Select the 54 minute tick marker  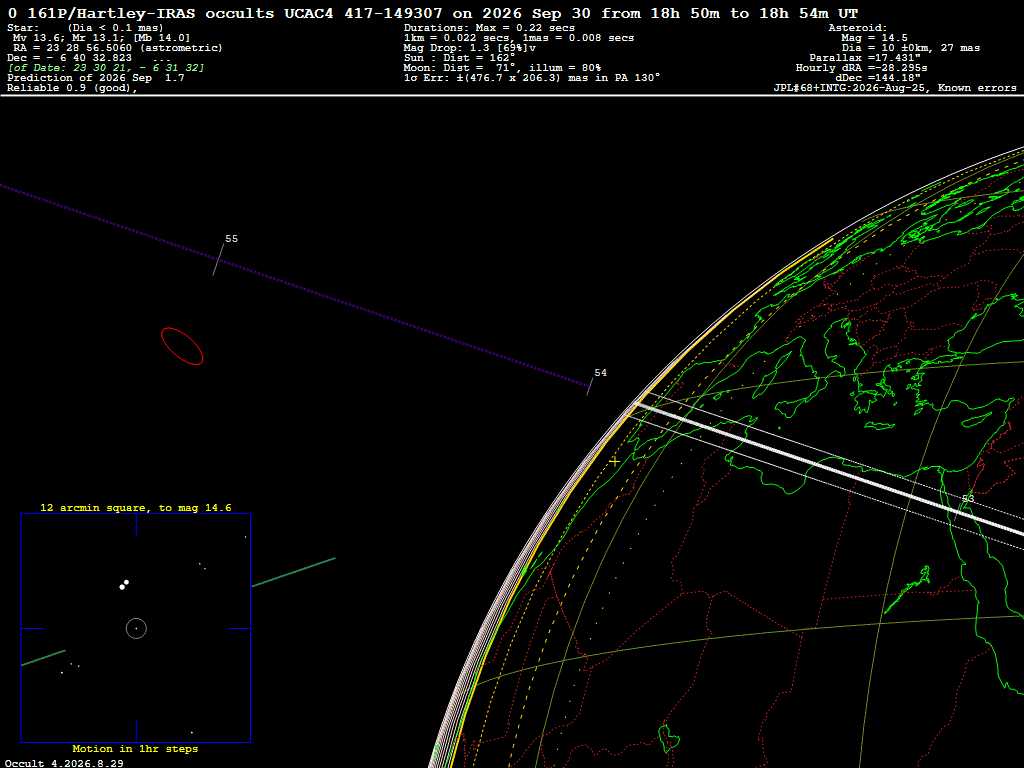tap(590, 386)
